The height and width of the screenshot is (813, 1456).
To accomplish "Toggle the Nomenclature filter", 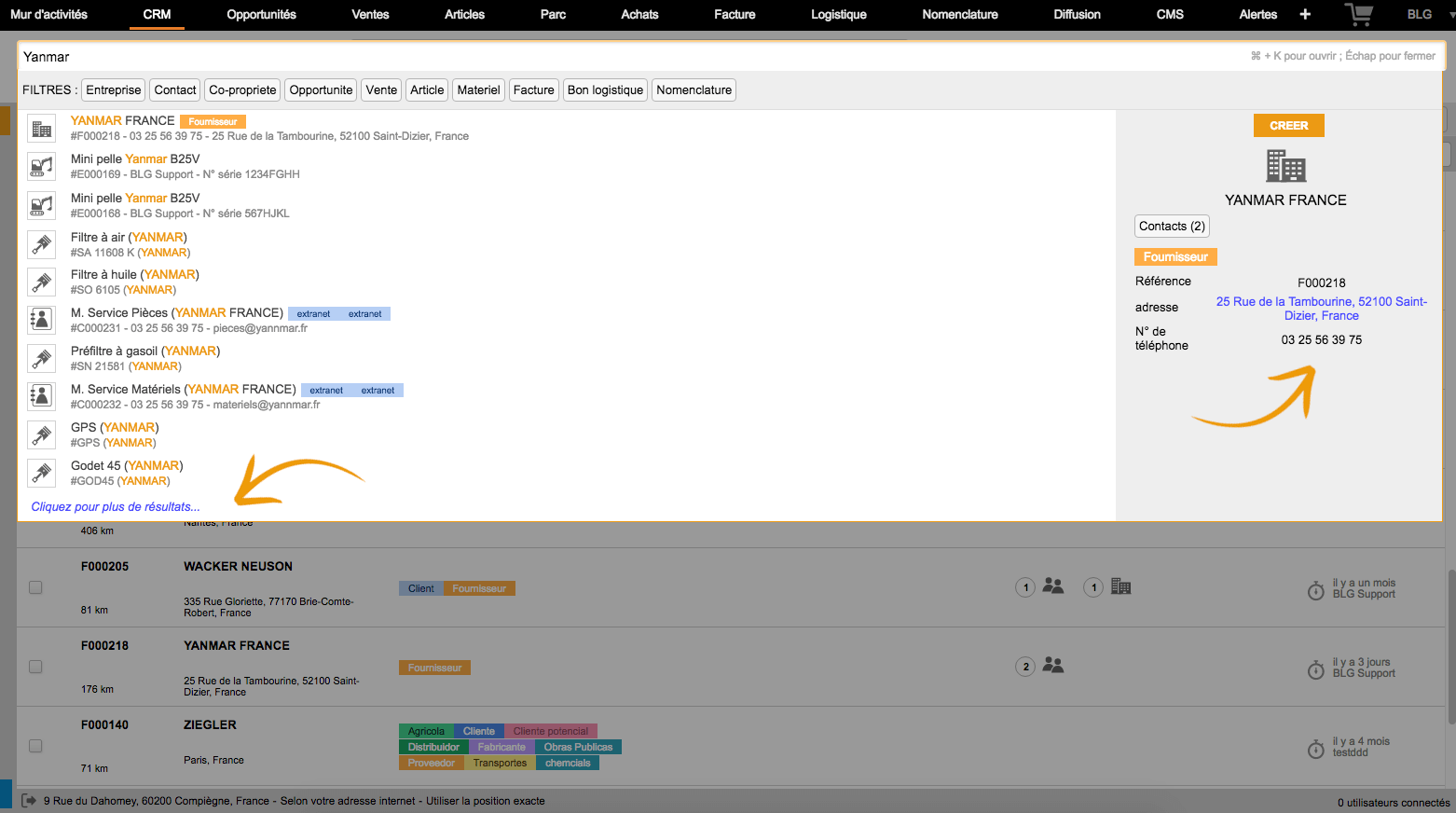I will tap(694, 90).
